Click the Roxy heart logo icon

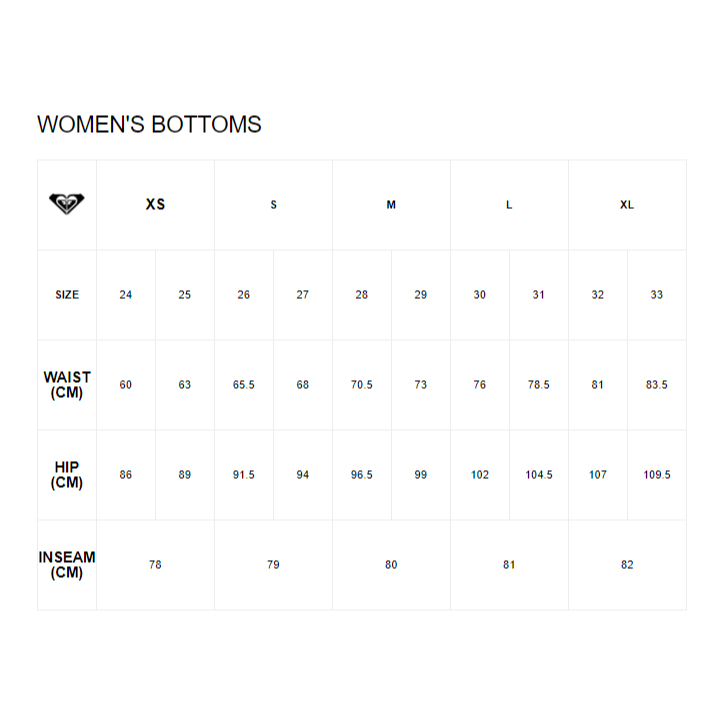[x=66, y=204]
